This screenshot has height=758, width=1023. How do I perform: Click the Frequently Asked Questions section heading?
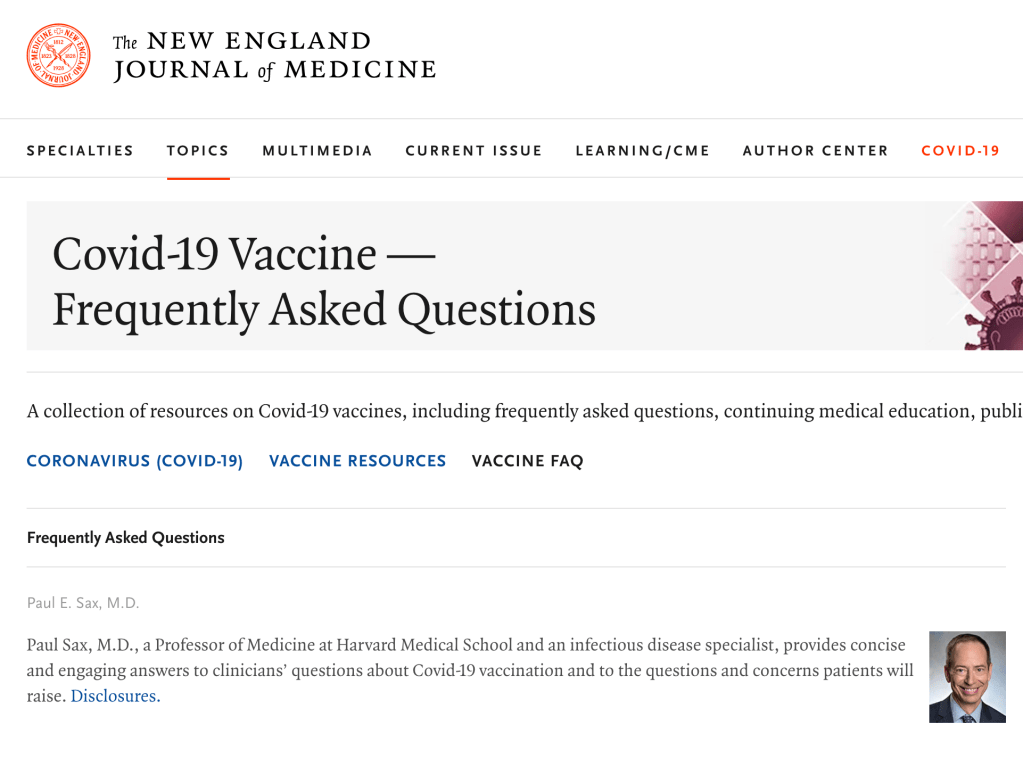(x=126, y=538)
